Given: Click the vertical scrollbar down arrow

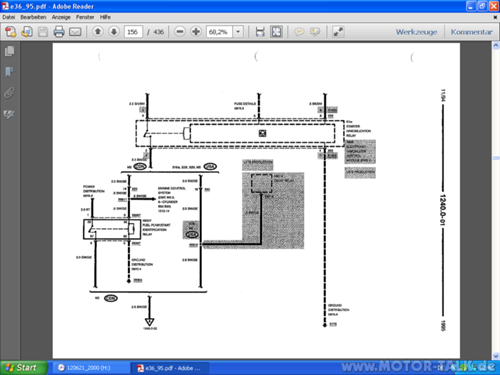Looking at the screenshot, I should tap(496, 356).
